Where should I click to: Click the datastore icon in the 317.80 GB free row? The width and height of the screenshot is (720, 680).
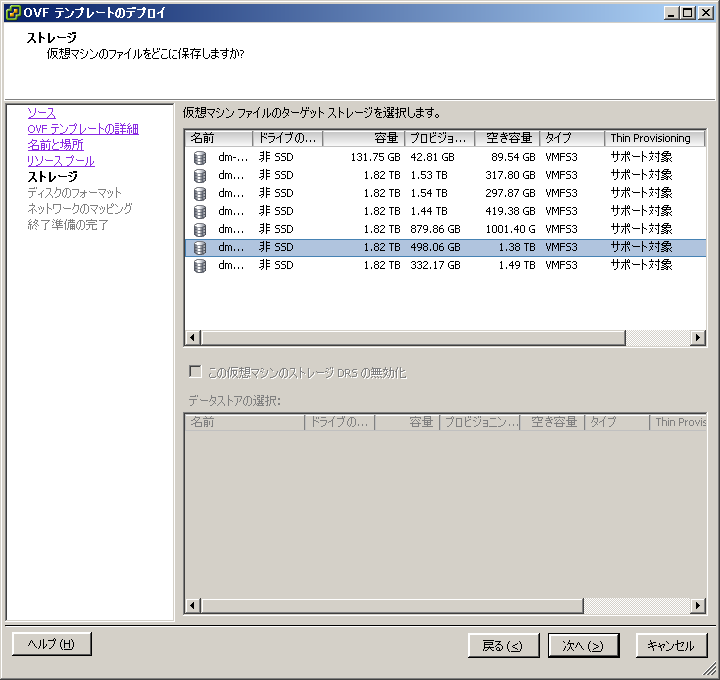[x=200, y=175]
